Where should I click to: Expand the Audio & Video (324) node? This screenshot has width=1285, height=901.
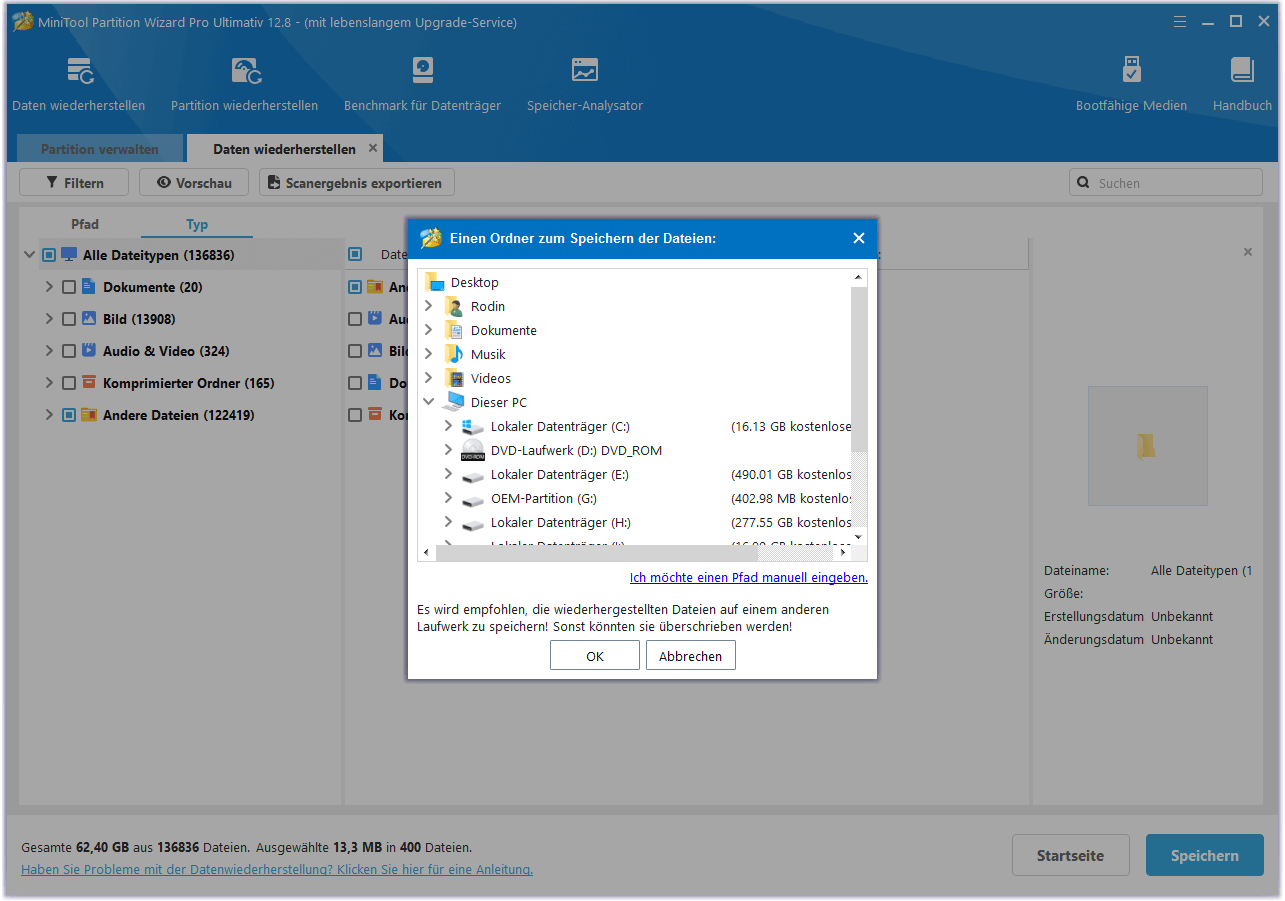pos(49,351)
